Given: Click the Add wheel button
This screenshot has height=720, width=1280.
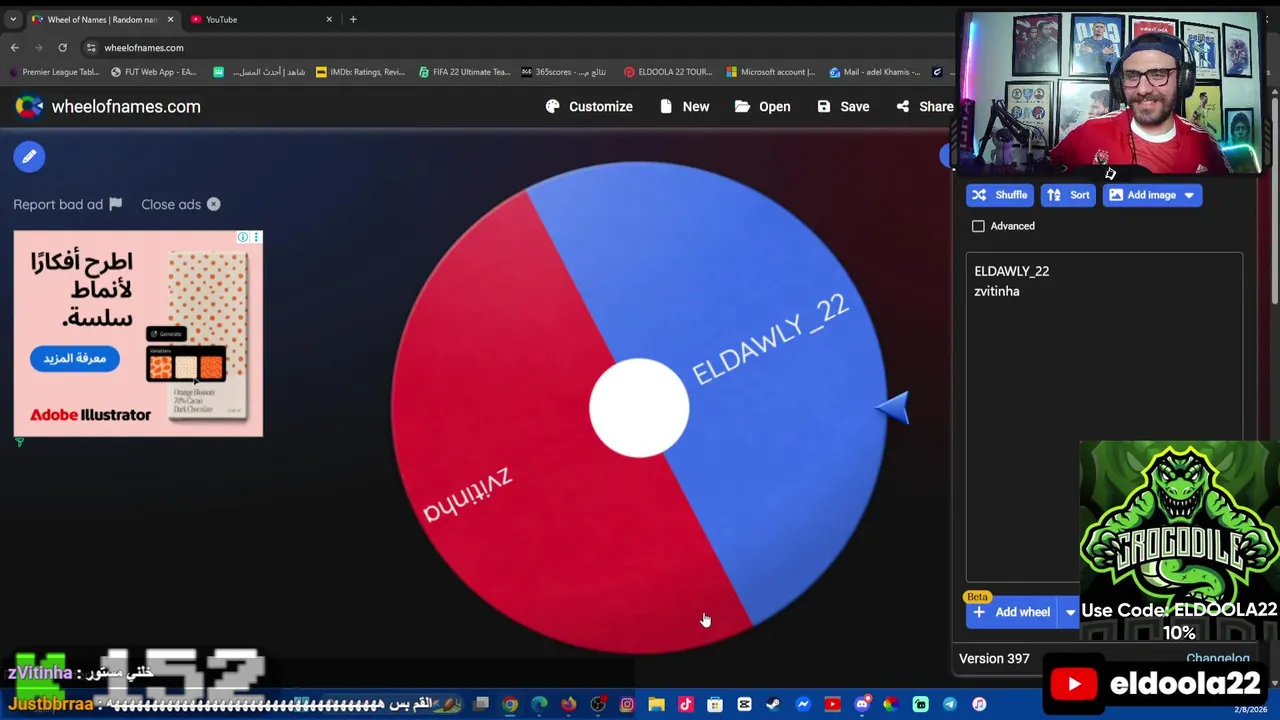Looking at the screenshot, I should (x=1012, y=612).
